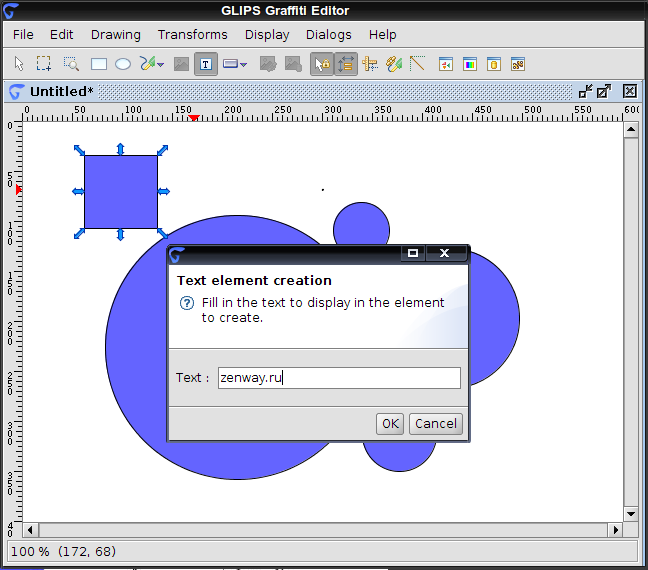Click the red marker on vertical ruler

click(19, 190)
